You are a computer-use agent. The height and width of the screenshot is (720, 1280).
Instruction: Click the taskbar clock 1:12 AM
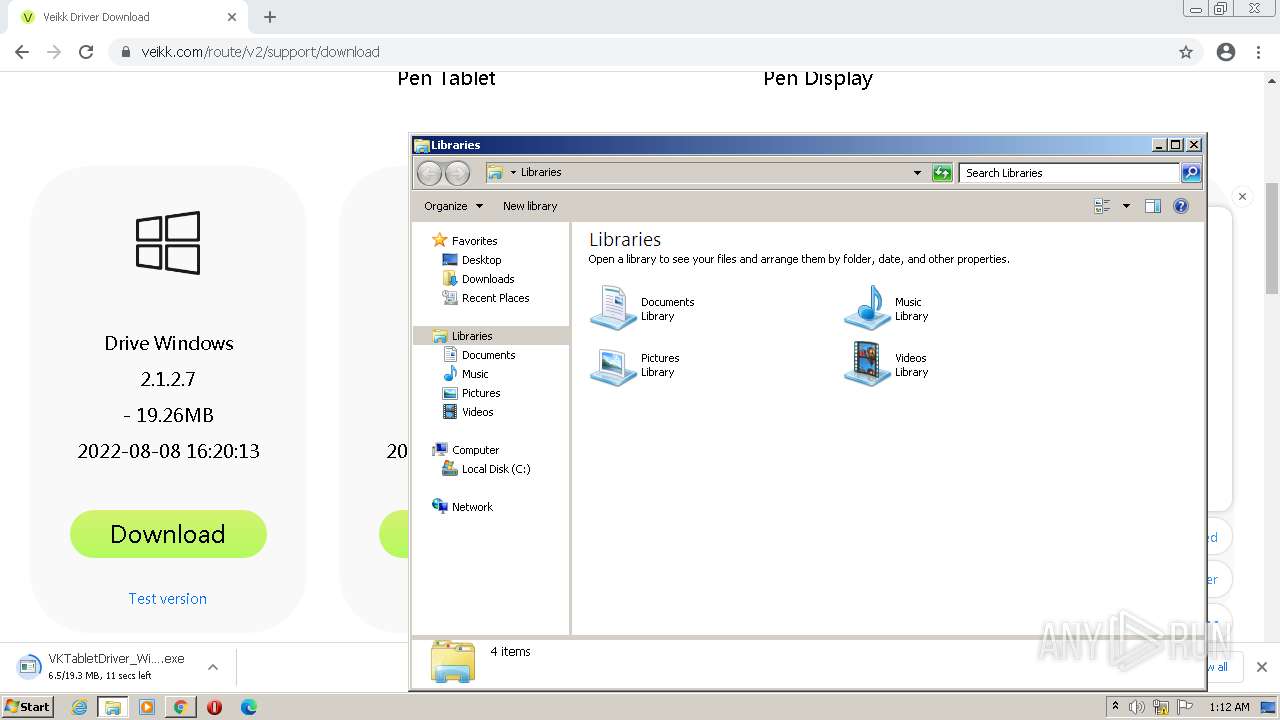pyautogui.click(x=1229, y=707)
